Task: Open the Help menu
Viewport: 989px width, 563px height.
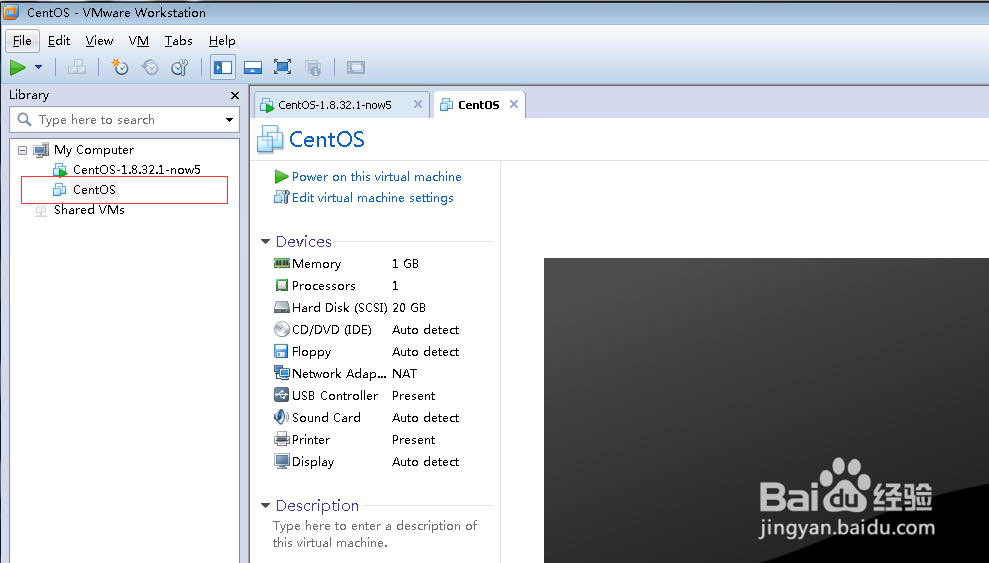Action: pos(222,41)
